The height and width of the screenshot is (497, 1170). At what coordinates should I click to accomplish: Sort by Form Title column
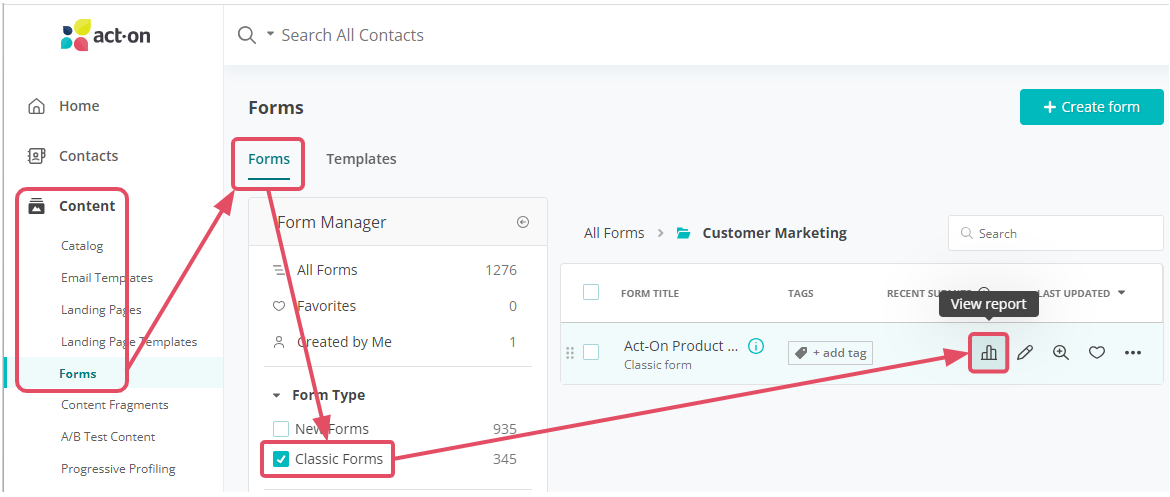(650, 293)
